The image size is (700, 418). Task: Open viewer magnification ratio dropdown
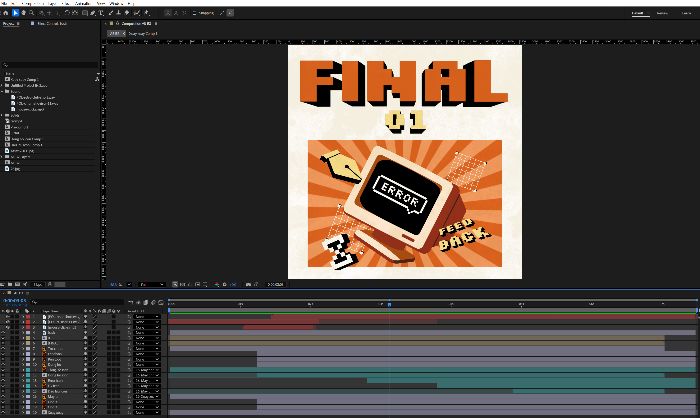click(x=121, y=284)
